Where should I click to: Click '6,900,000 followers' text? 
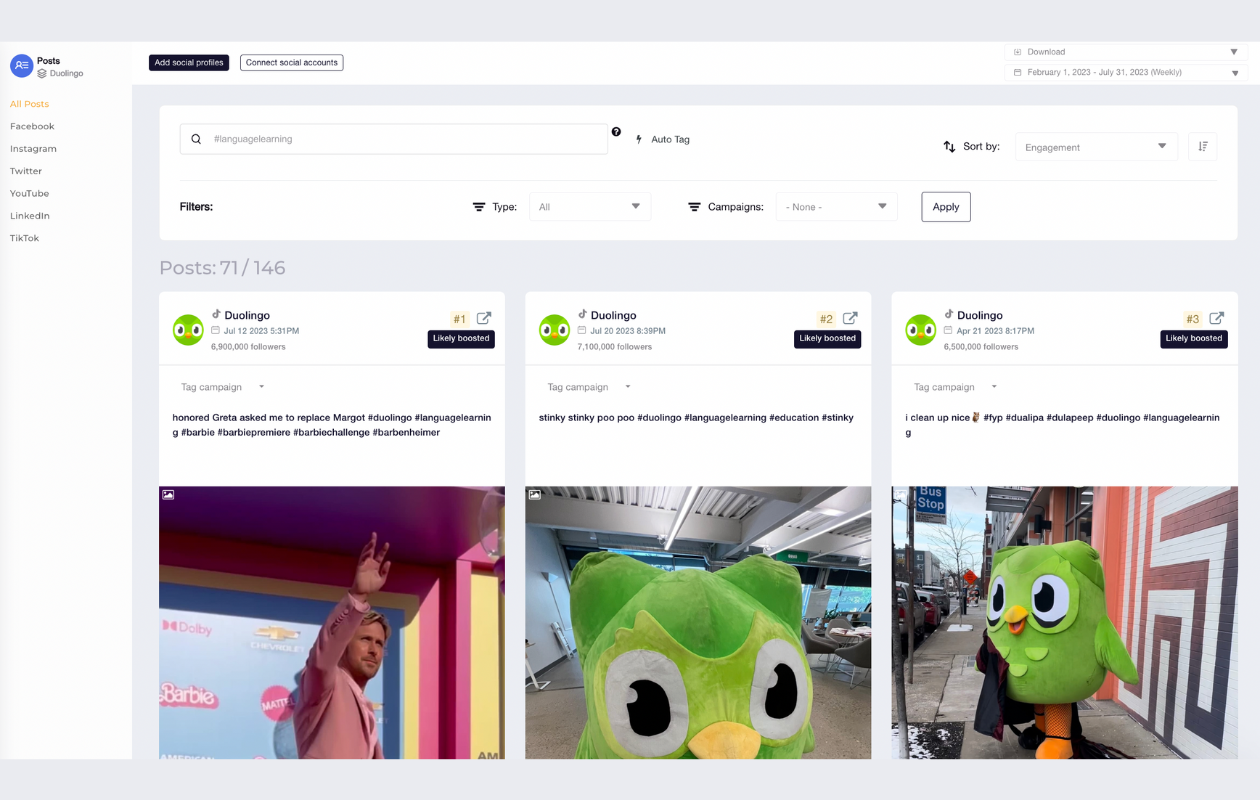248,347
